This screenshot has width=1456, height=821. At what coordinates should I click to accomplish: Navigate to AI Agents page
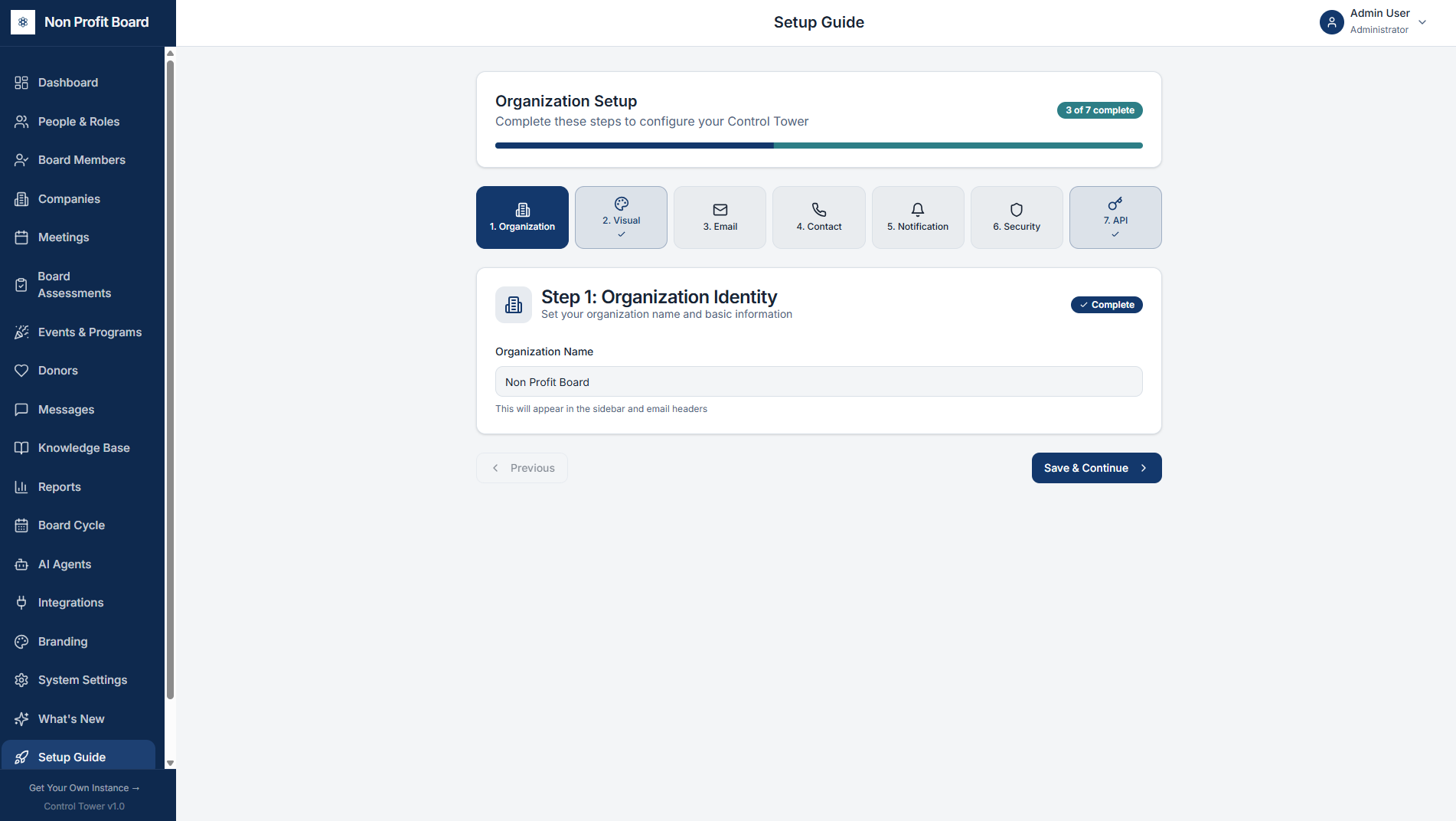pyautogui.click(x=78, y=564)
